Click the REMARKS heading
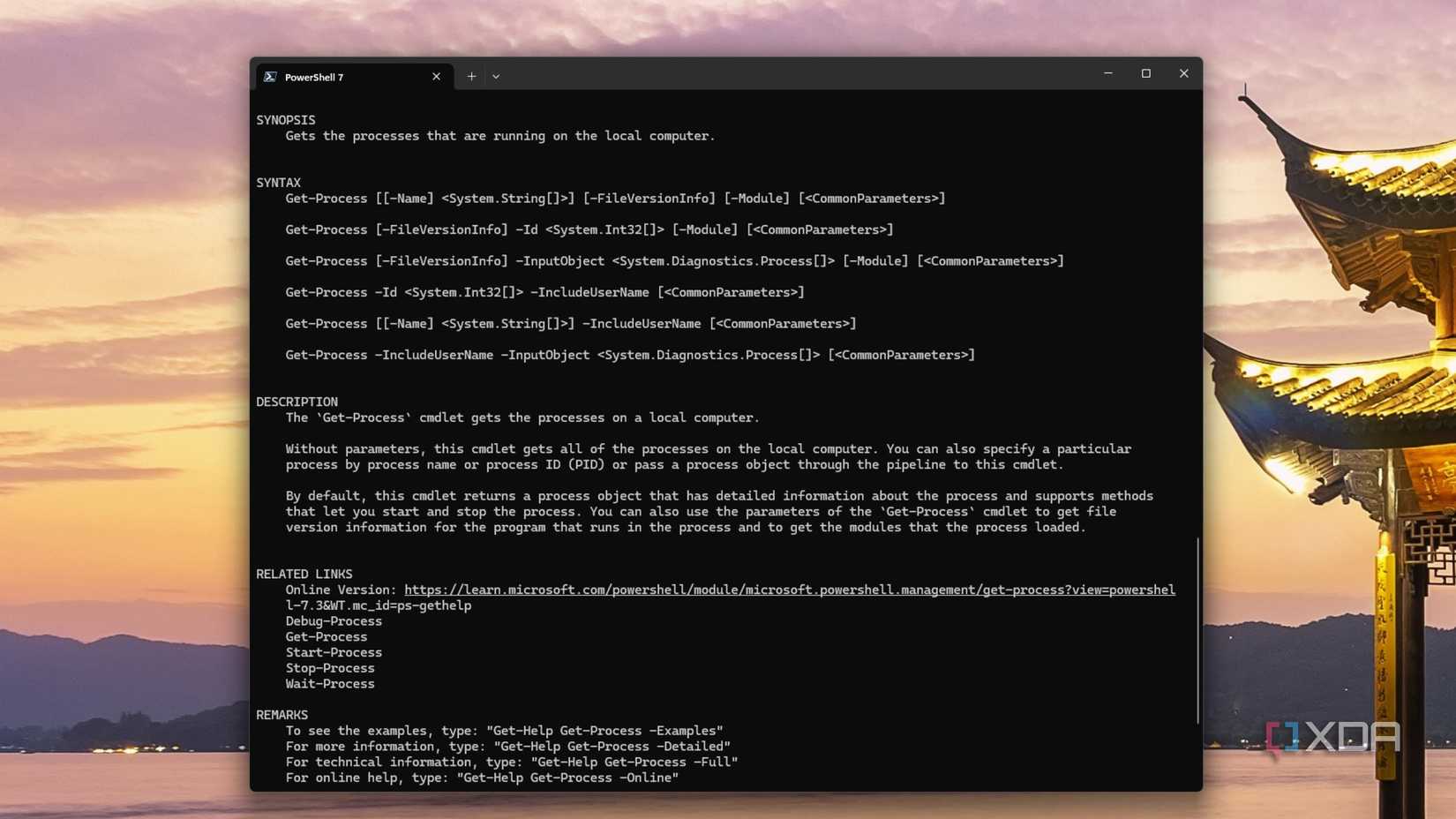The height and width of the screenshot is (819, 1456). 281,714
